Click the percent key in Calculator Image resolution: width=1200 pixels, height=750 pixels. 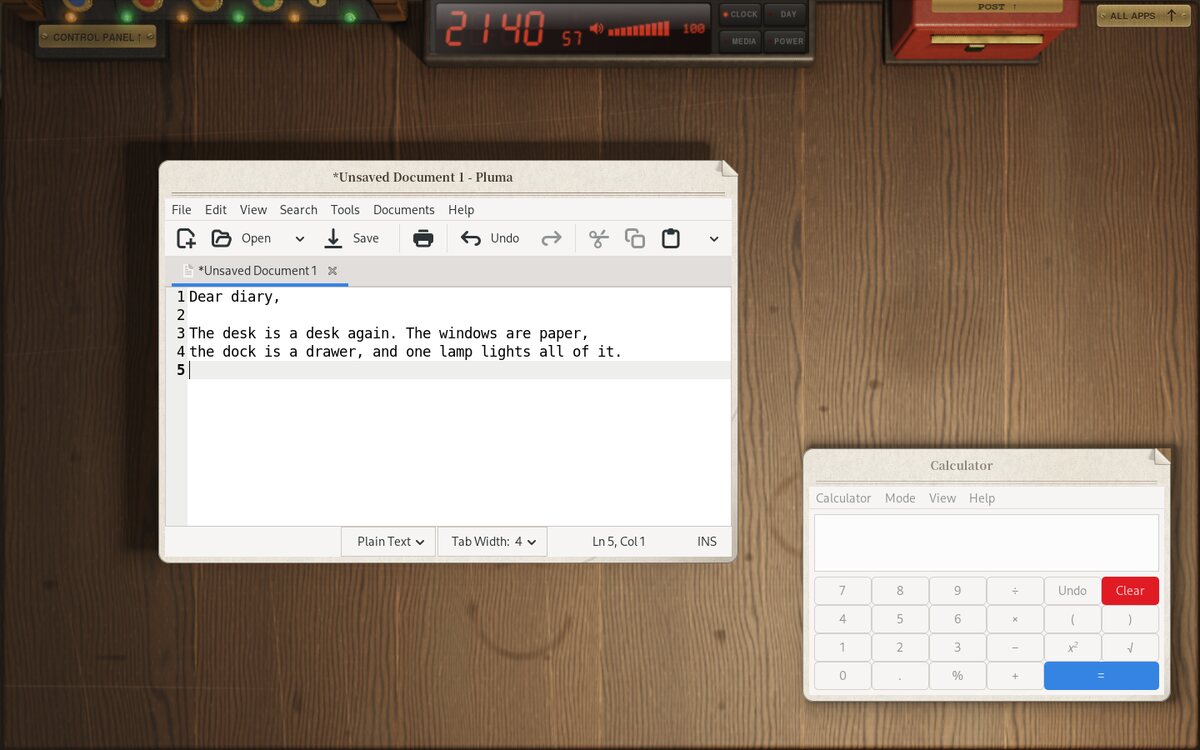957,675
